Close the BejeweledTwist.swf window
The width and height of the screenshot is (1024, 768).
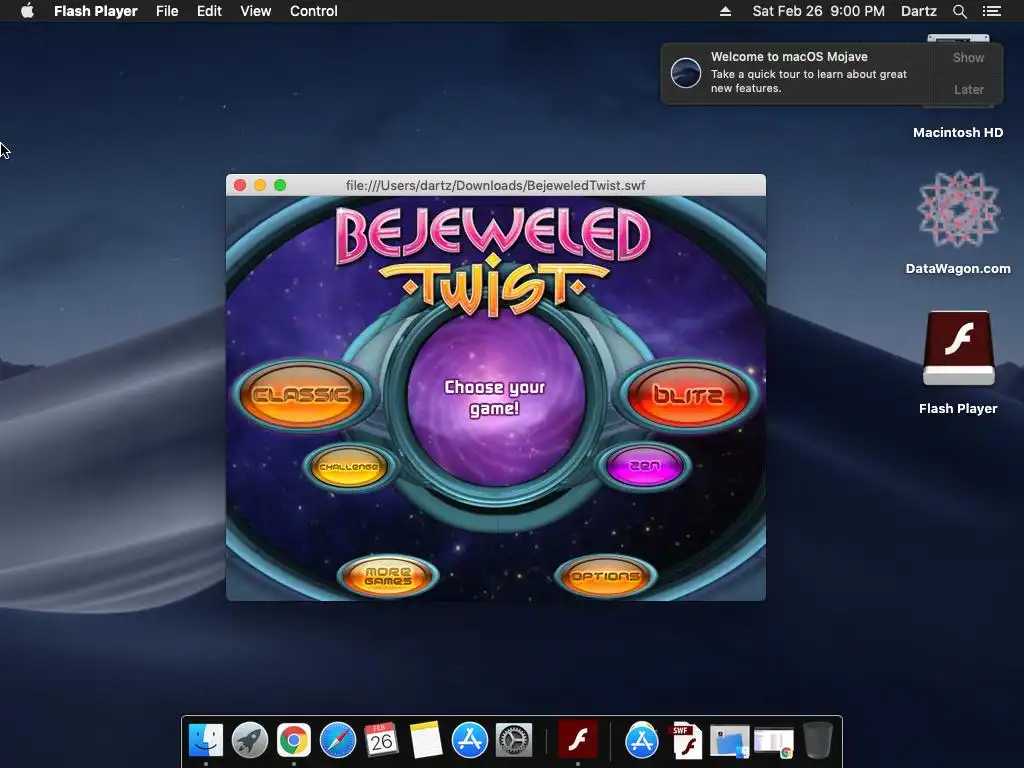[240, 185]
